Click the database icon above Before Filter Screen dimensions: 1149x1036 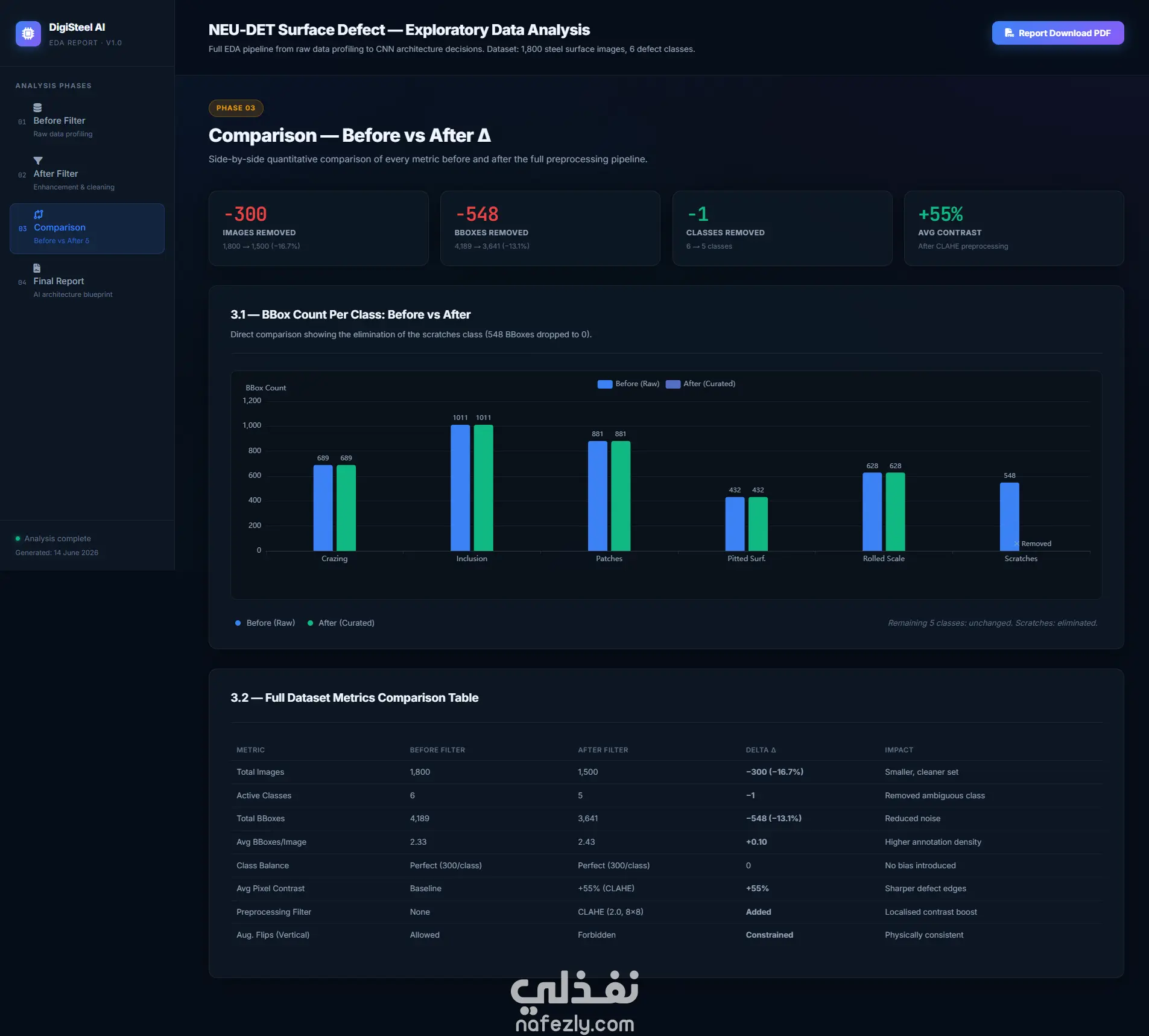pos(37,107)
